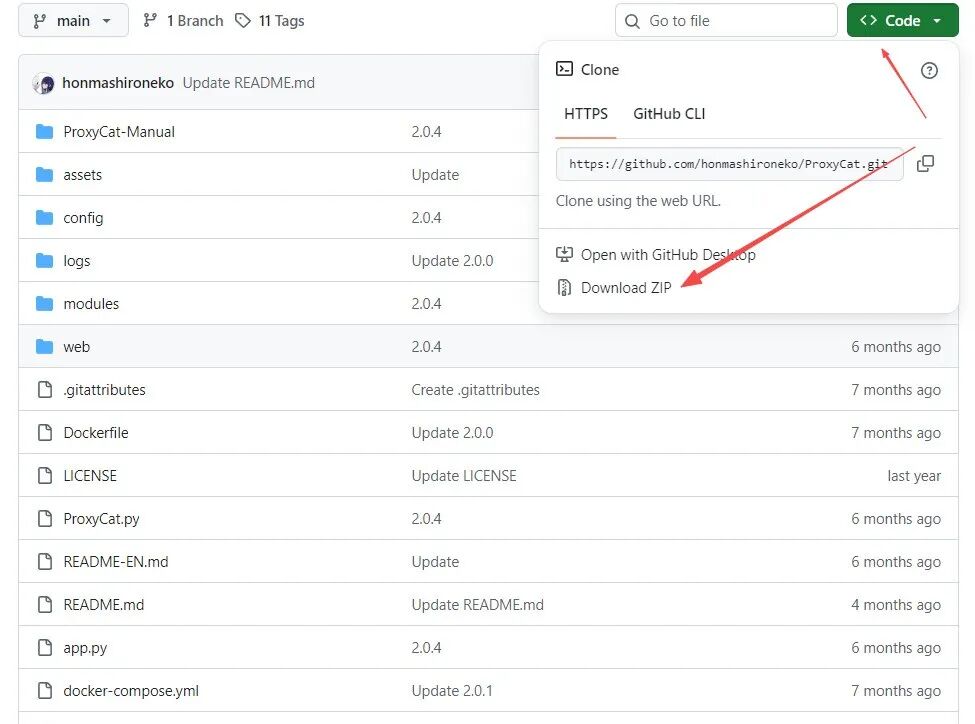Click "last year" in the LICENSE row

[914, 476]
